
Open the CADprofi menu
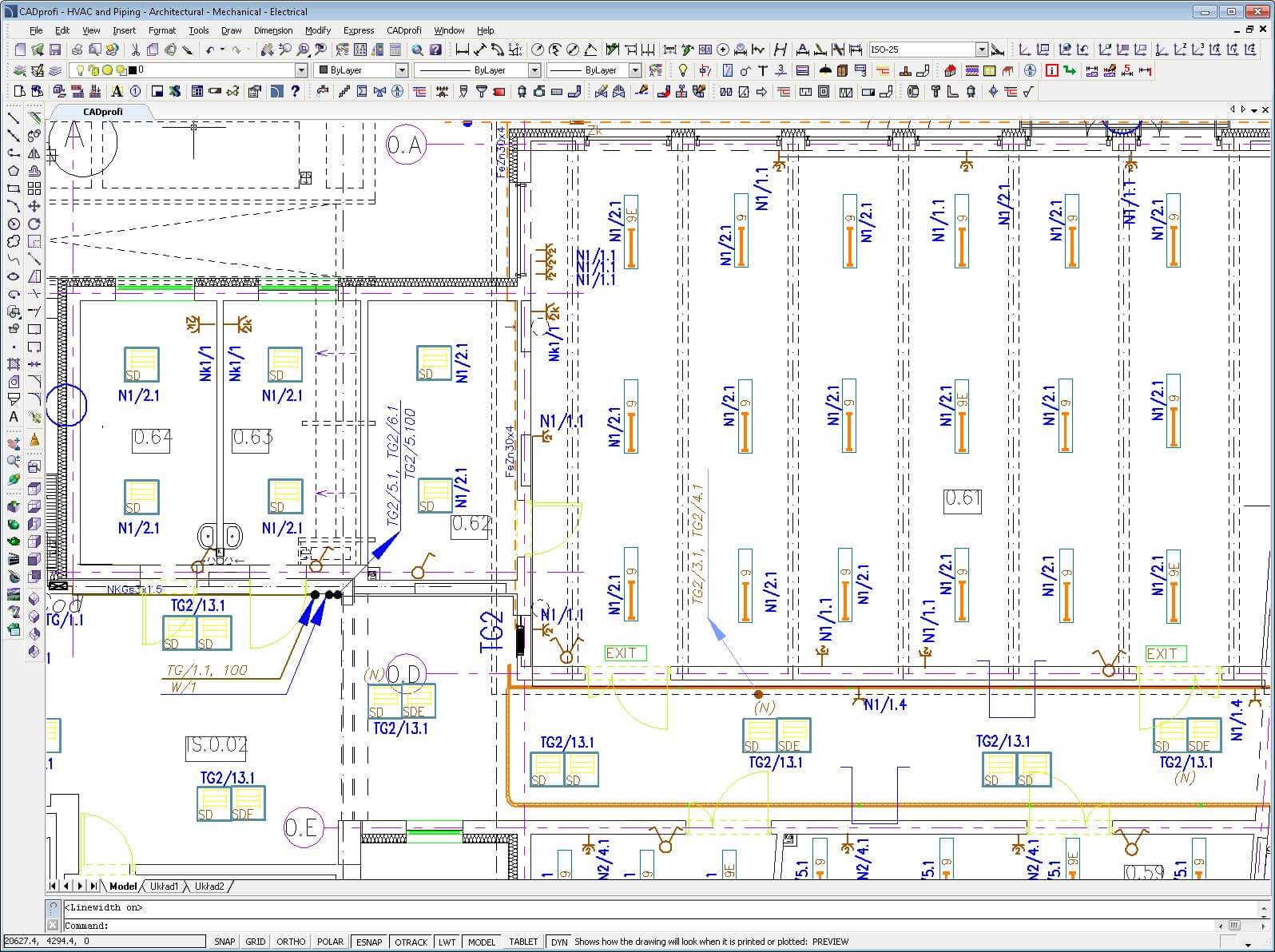click(403, 30)
